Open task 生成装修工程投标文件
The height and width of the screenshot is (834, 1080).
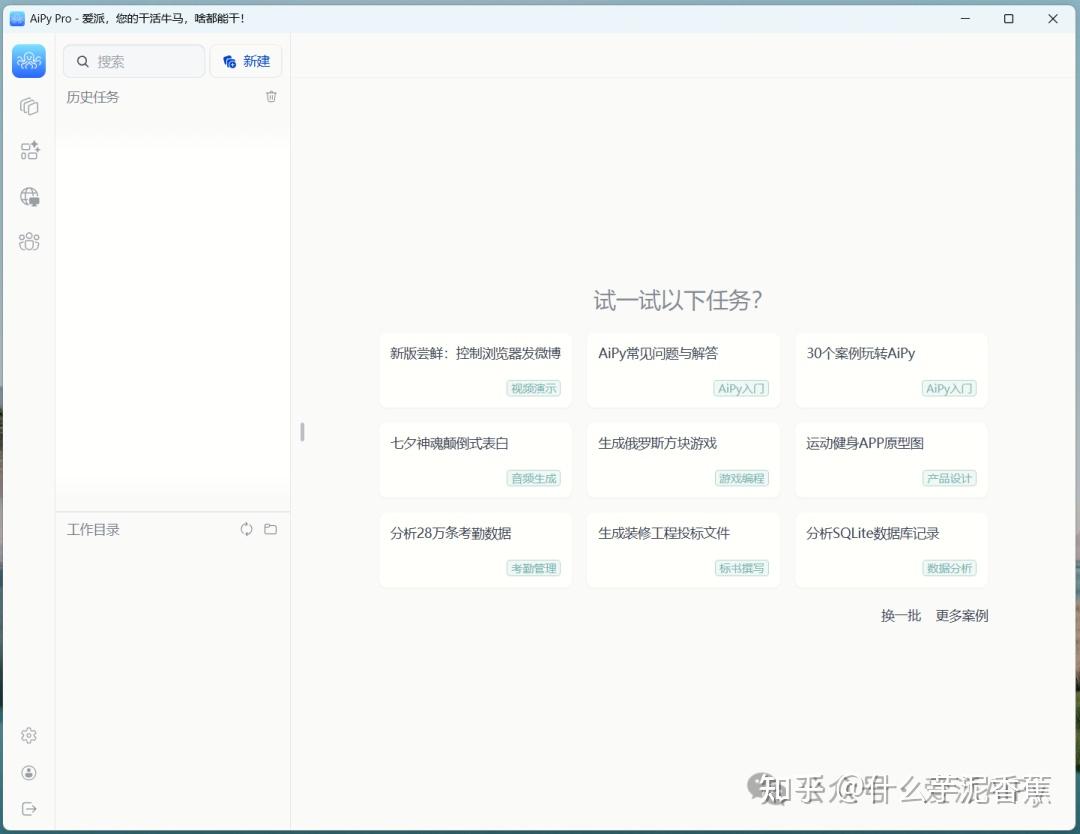tap(683, 550)
